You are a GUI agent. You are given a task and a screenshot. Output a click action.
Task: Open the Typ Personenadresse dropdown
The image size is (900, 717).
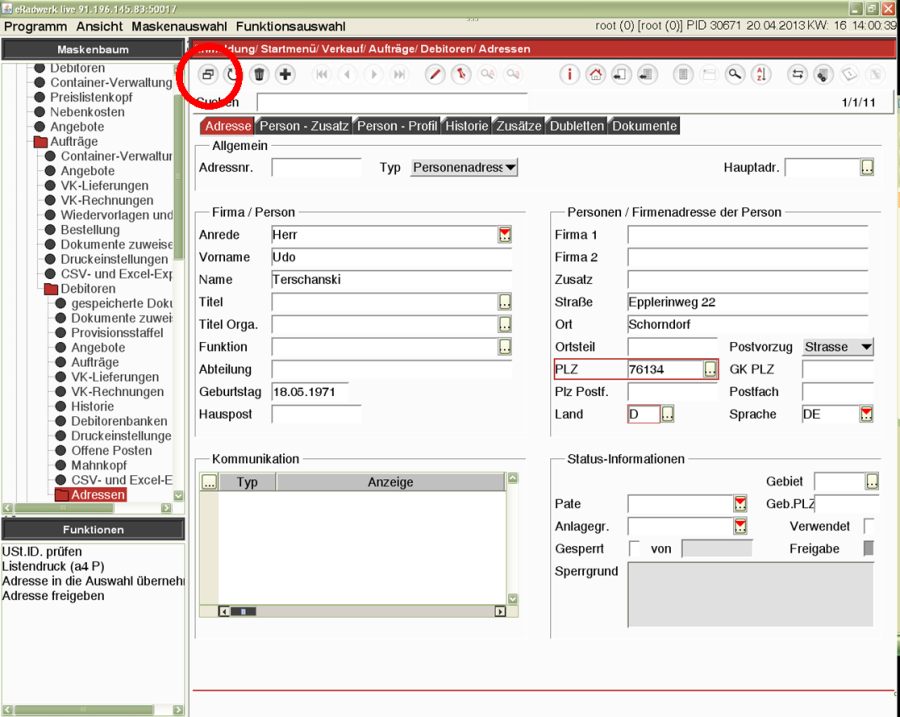click(x=464, y=168)
